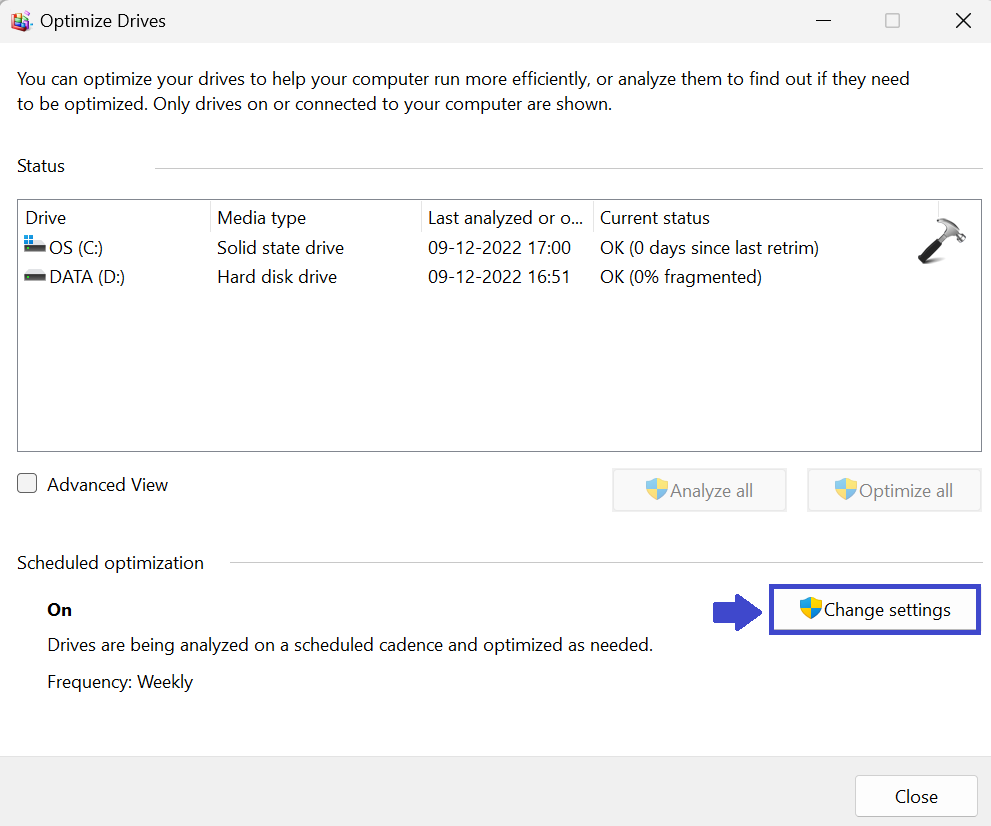Maximize the Optimize Drives window
Image resolution: width=991 pixels, height=826 pixels.
(892, 21)
